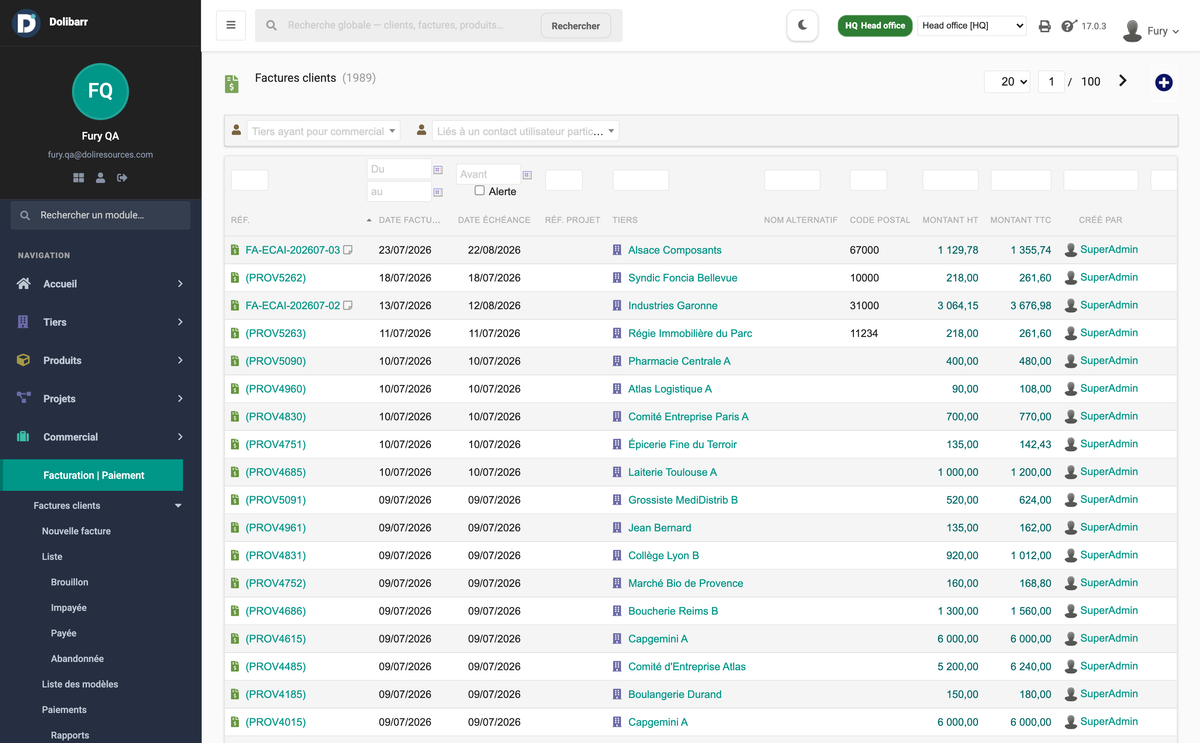Click the HQ Head office badge

(x=875, y=26)
